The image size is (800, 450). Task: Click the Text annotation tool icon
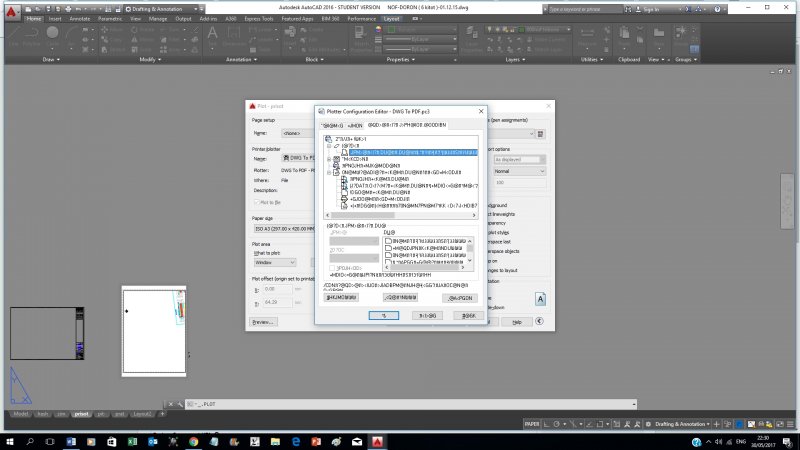coord(212,34)
